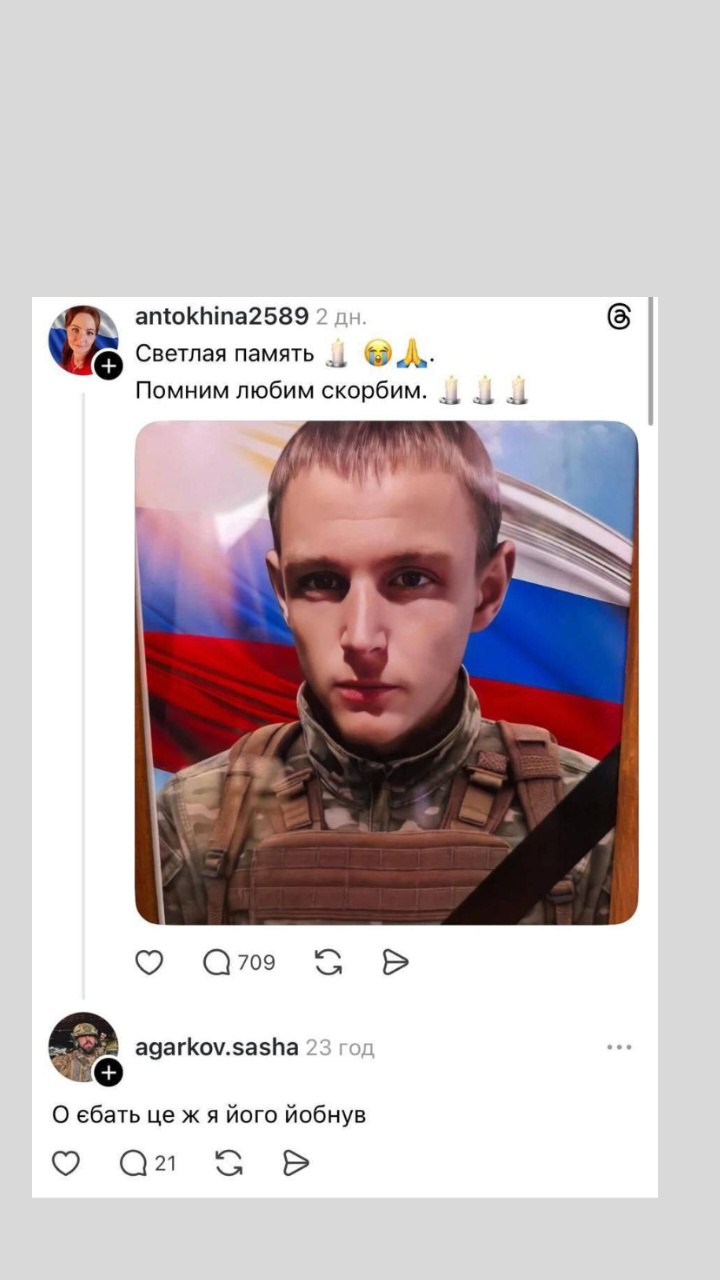The height and width of the screenshot is (1280, 720).
Task: Repost the agarkov.sasha reply
Action: point(229,1163)
